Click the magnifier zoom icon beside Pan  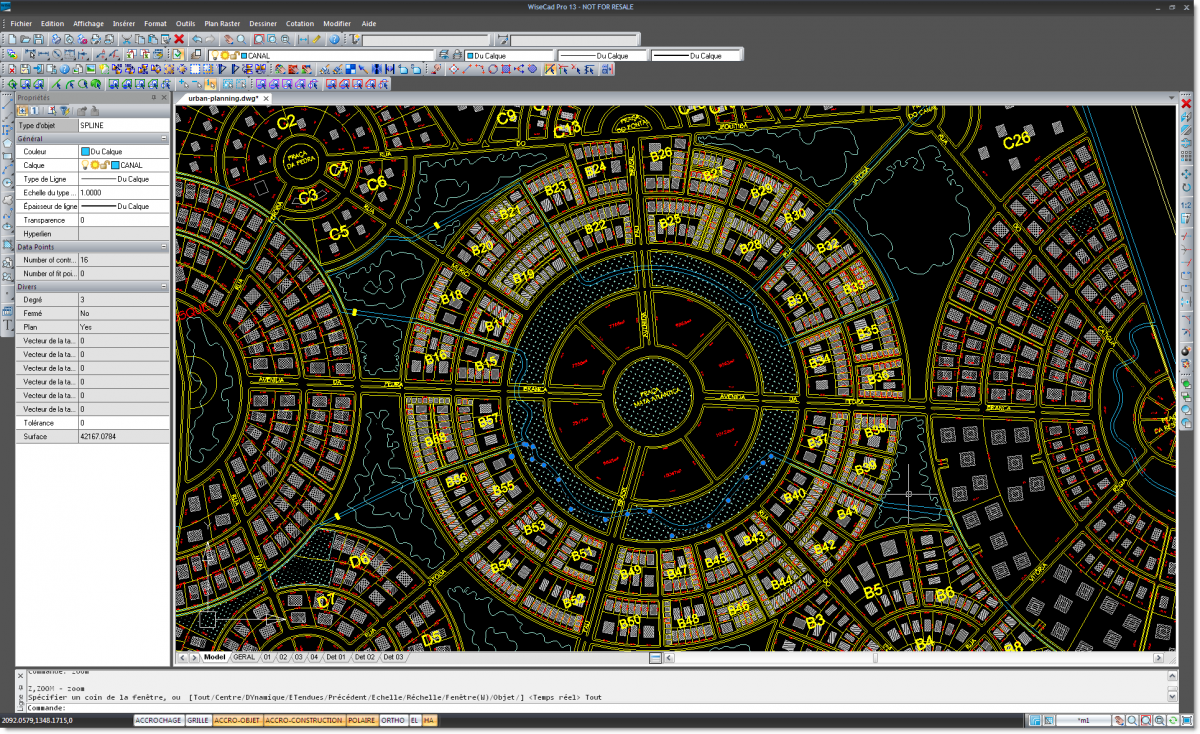241,39
